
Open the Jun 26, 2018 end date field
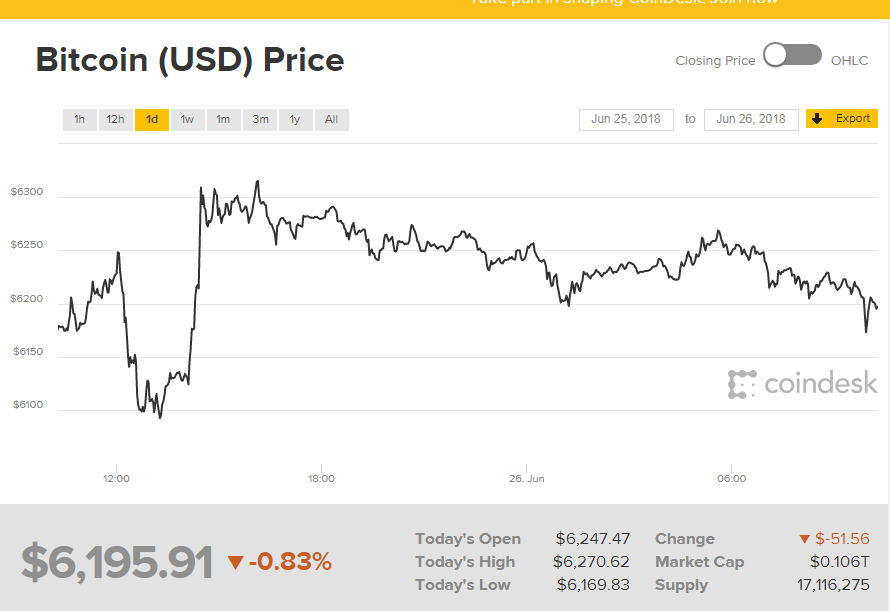[751, 119]
